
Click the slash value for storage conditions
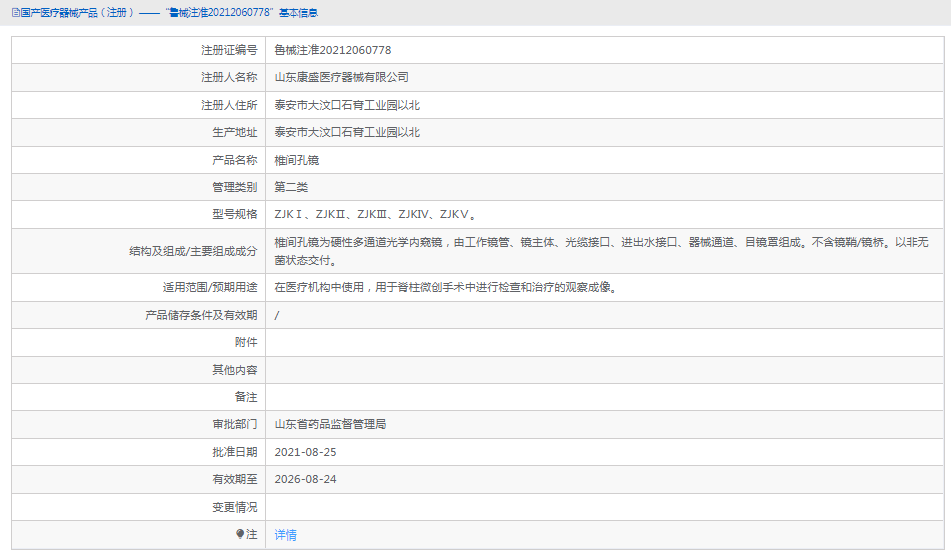pyautogui.click(x=277, y=315)
